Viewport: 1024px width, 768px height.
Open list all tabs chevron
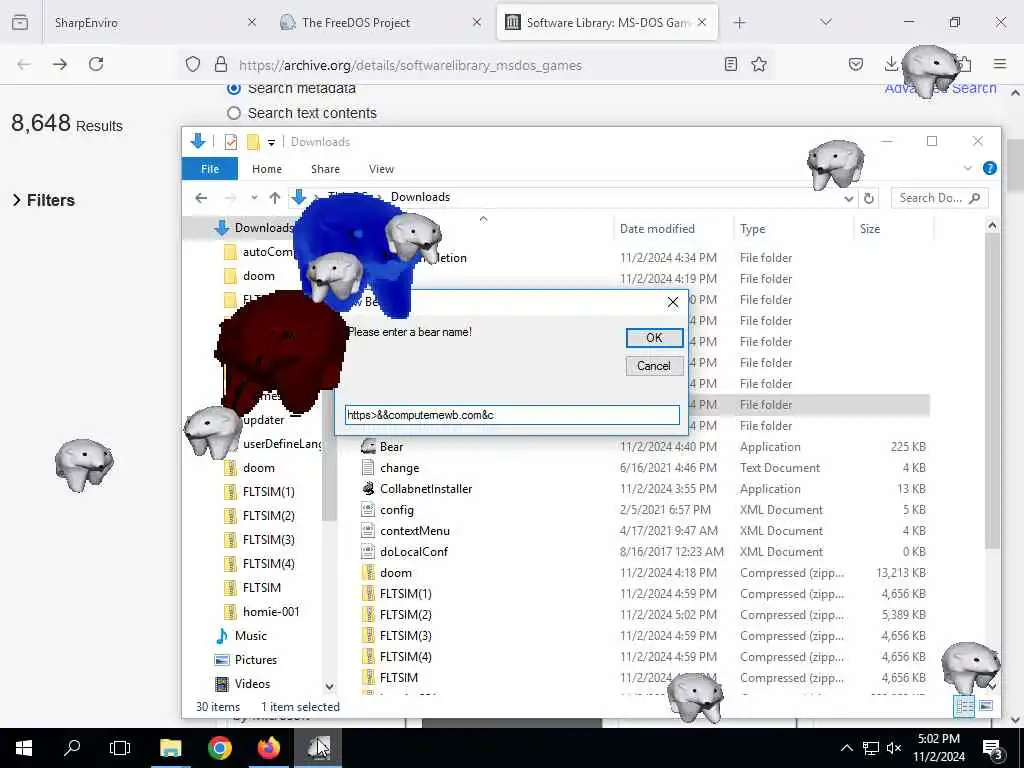coord(826,22)
